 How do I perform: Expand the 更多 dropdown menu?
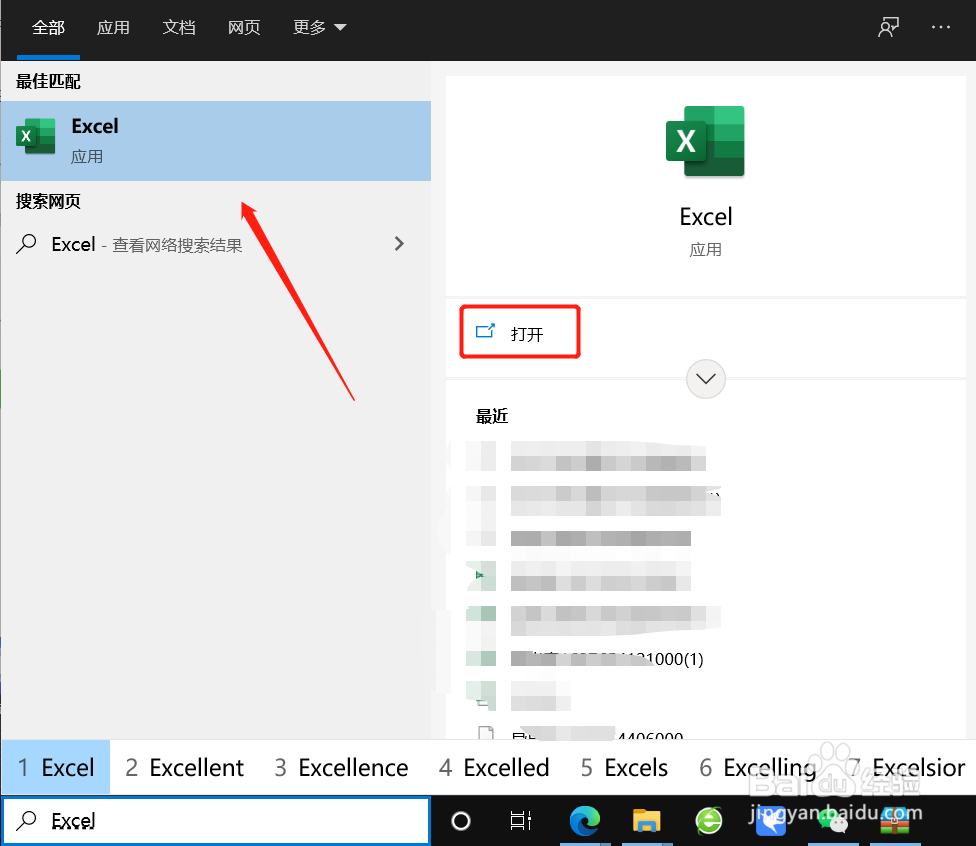(319, 27)
